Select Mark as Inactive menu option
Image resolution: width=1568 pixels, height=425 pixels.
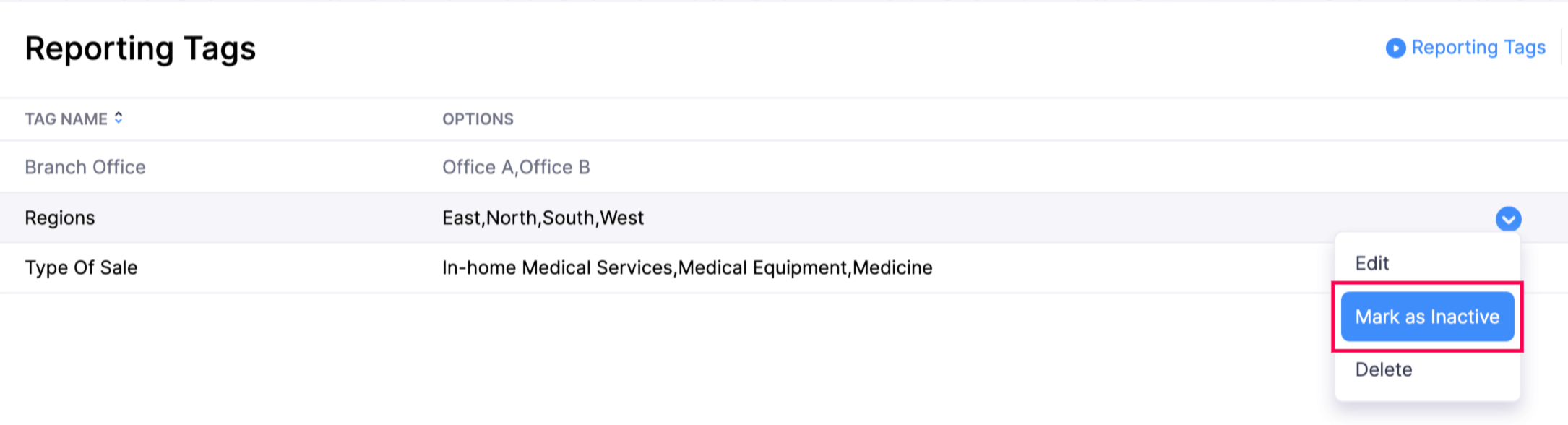click(1427, 317)
